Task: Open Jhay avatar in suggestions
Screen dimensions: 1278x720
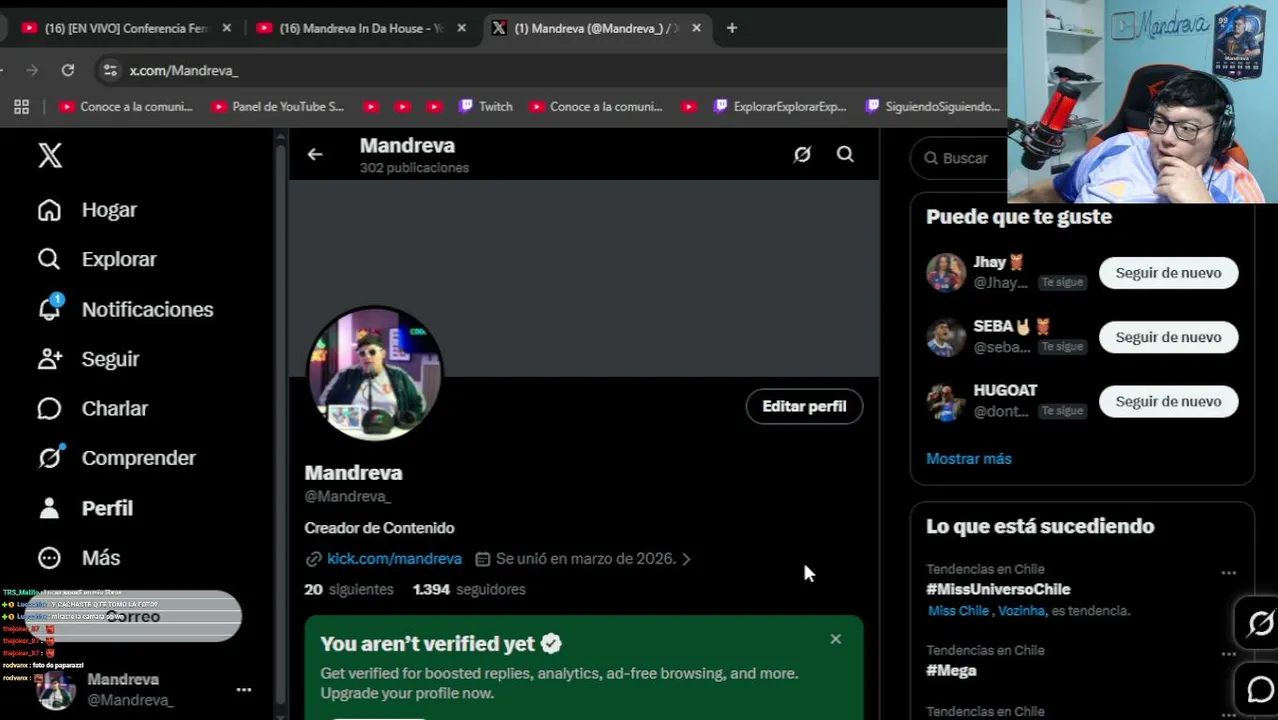Action: coord(945,273)
